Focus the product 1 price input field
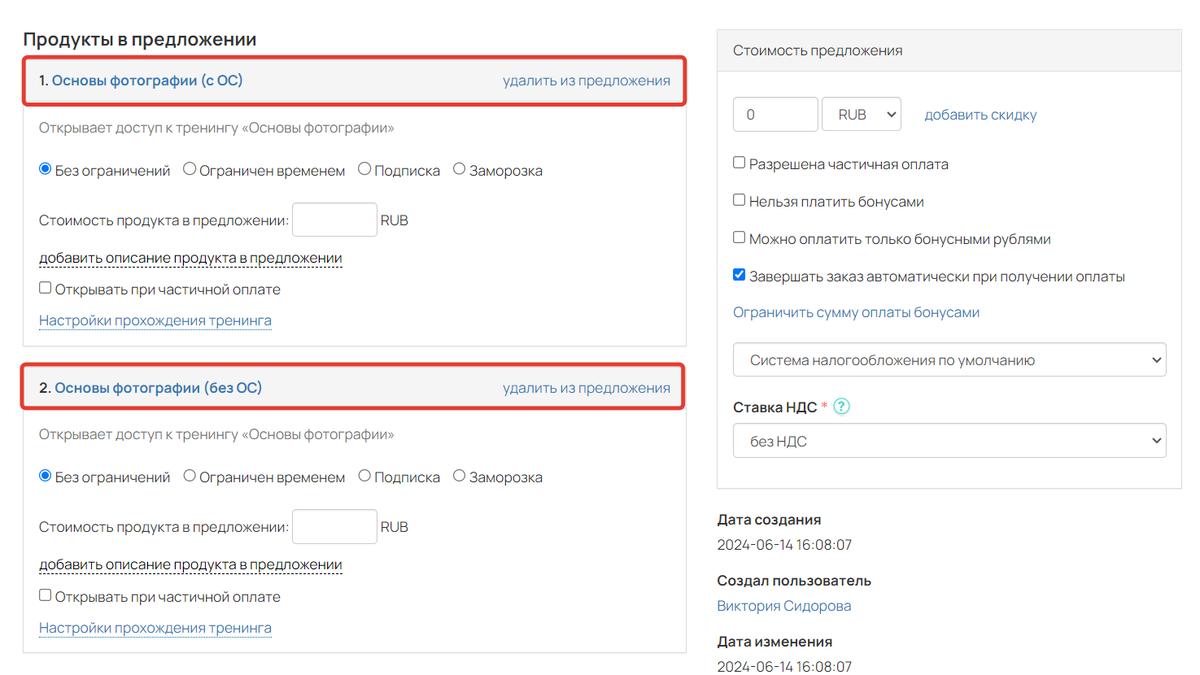Screen dimensions: 1200x675 point(334,220)
